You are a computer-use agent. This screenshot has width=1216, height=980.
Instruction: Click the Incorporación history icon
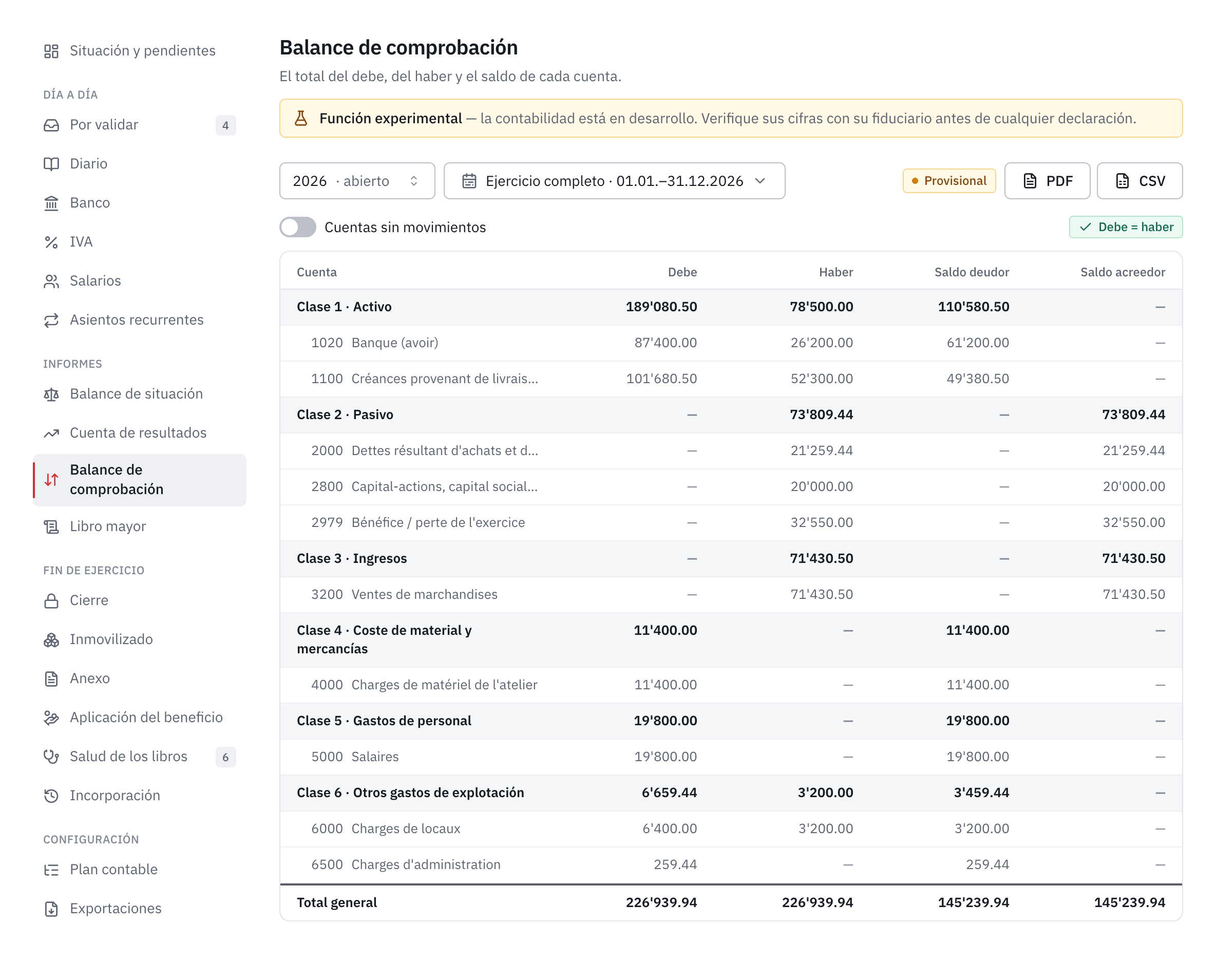tap(51, 796)
